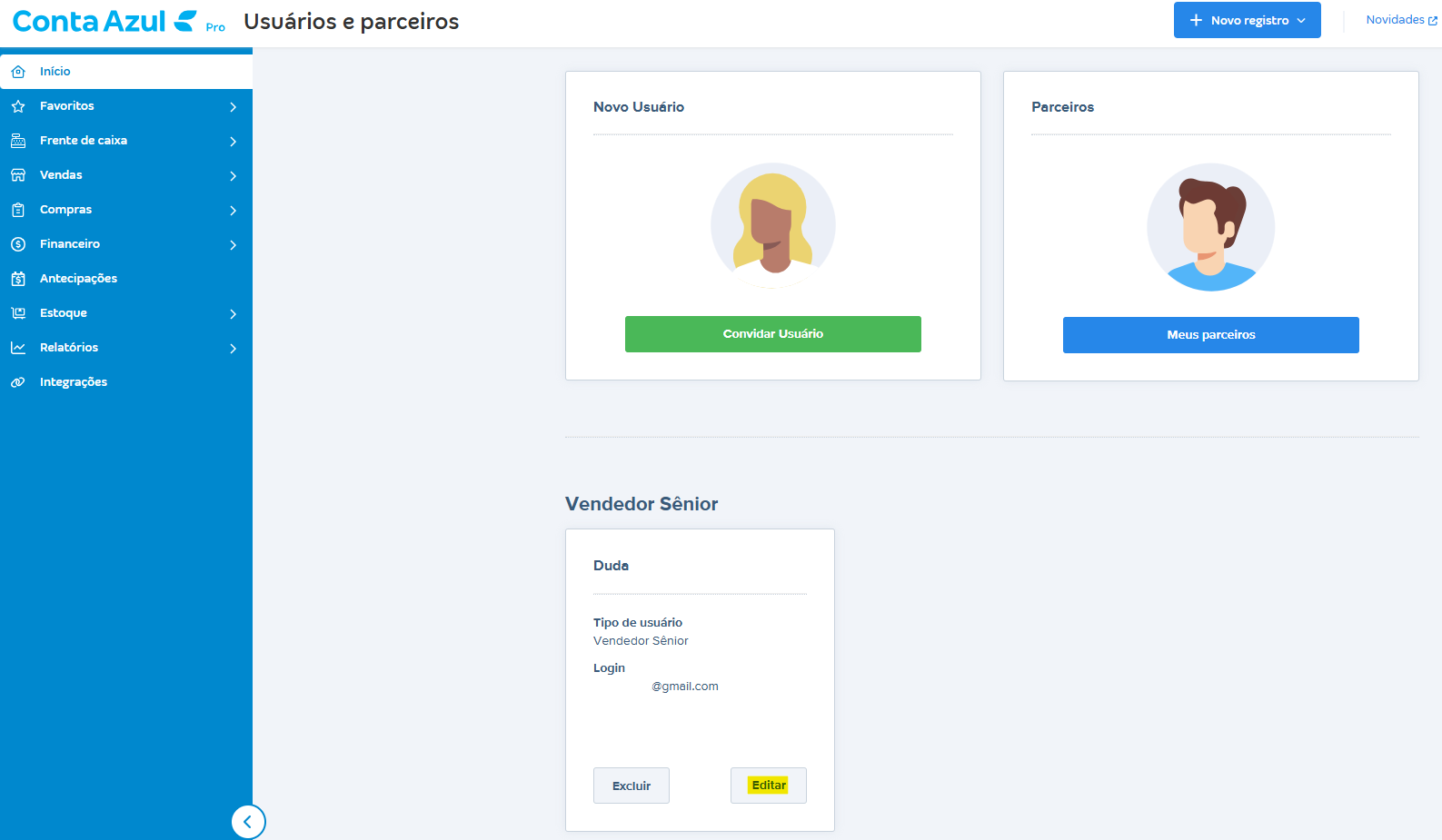Click Editar on Duda's user card
The width and height of the screenshot is (1442, 840).
click(x=769, y=786)
